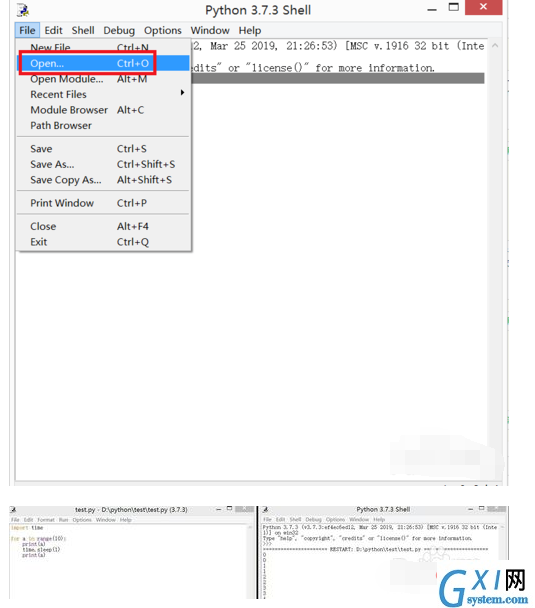Choose Save from the File menu
Screen dimensions: 535x608
coord(104,149)
